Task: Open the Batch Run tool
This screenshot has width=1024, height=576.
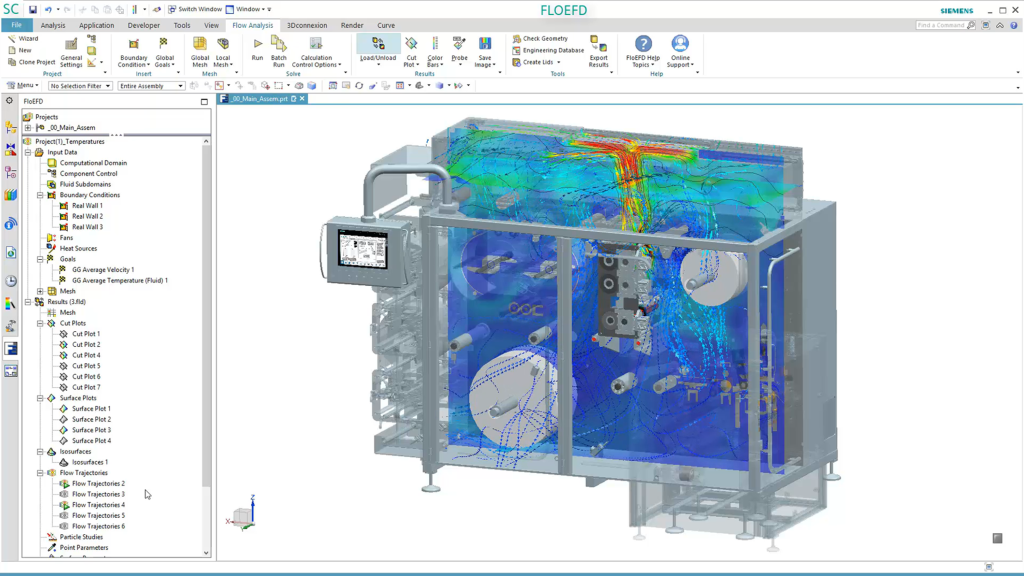Action: click(x=278, y=44)
